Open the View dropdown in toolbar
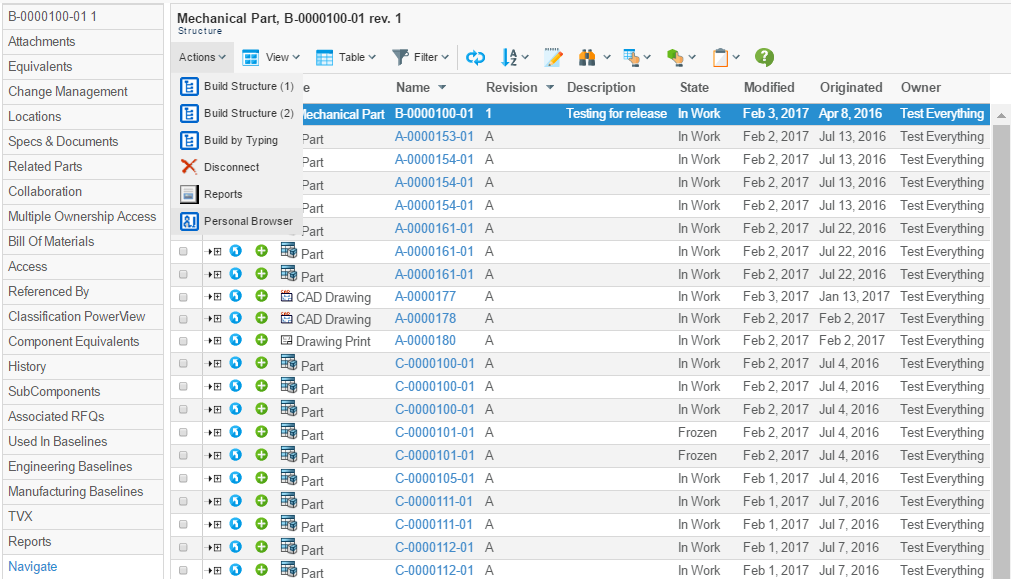The height and width of the screenshot is (579, 1011). point(271,58)
